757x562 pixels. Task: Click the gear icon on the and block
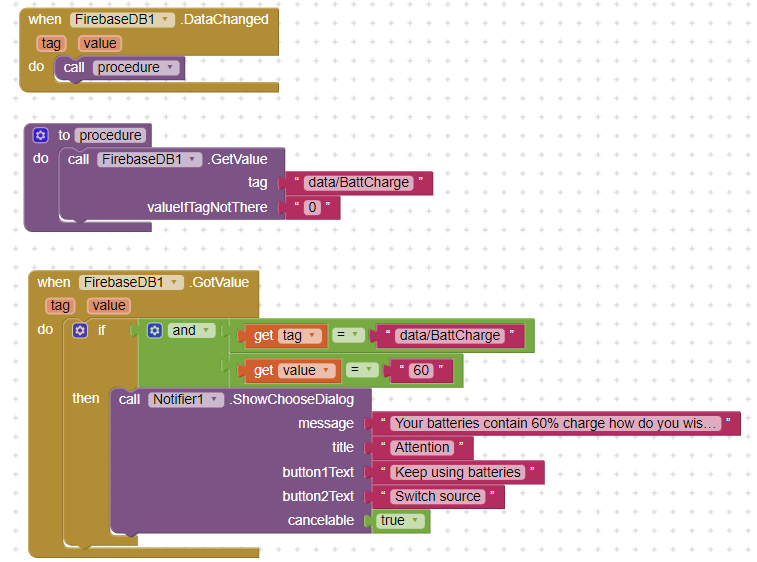(x=154, y=330)
